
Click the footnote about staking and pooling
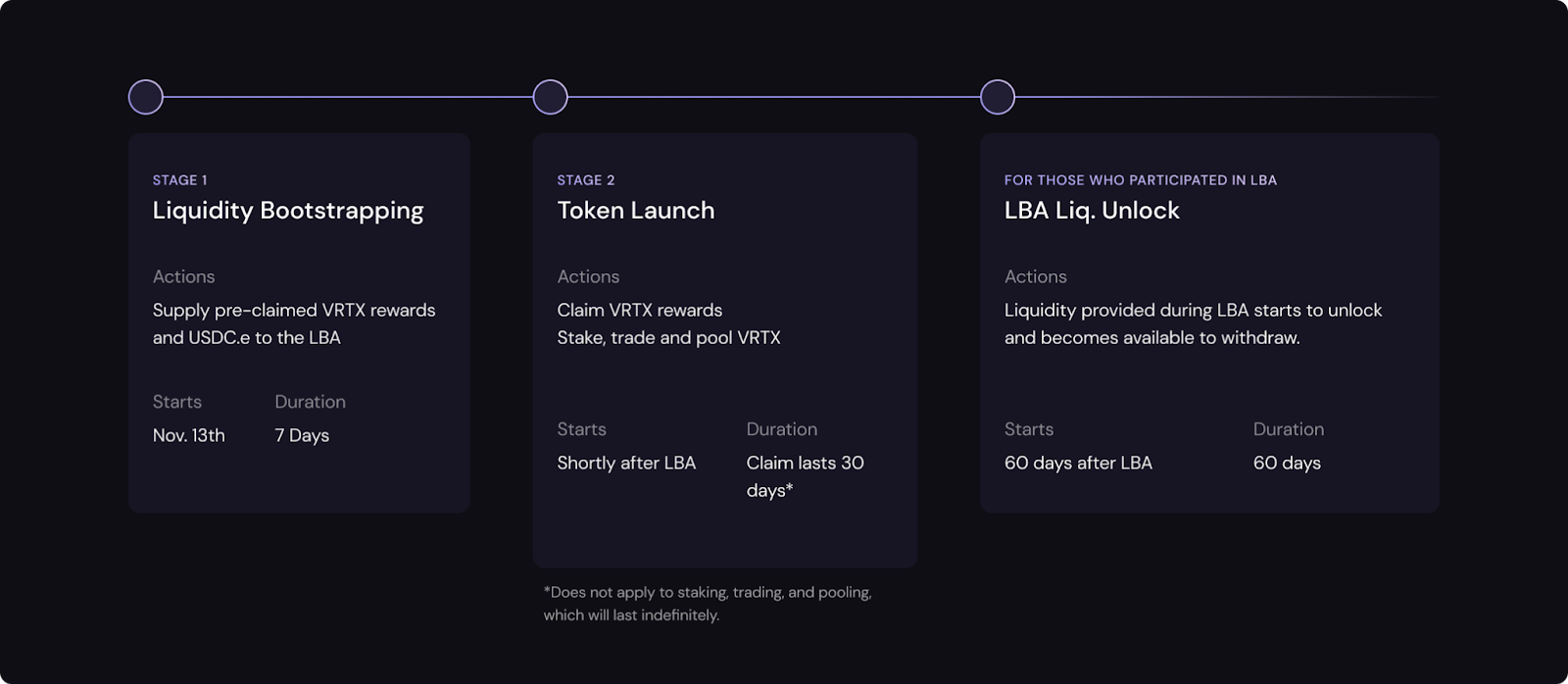coord(707,604)
